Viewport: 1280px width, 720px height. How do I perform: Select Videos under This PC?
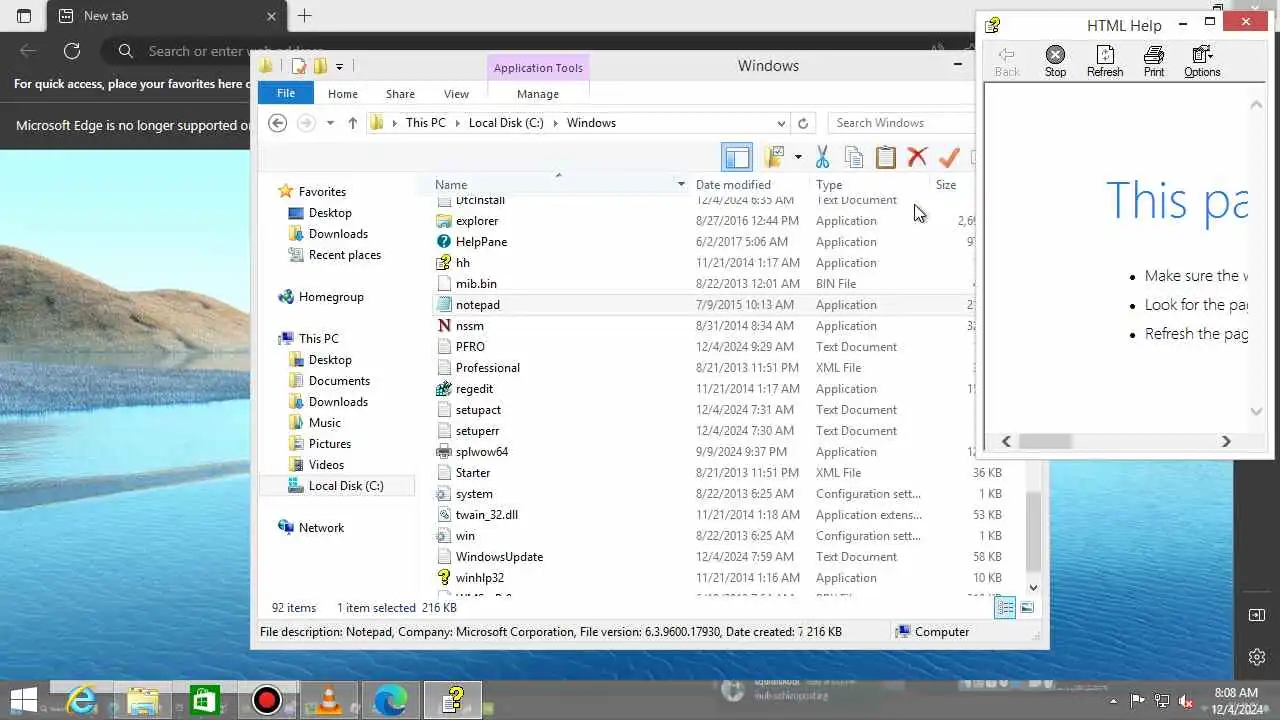[326, 465]
